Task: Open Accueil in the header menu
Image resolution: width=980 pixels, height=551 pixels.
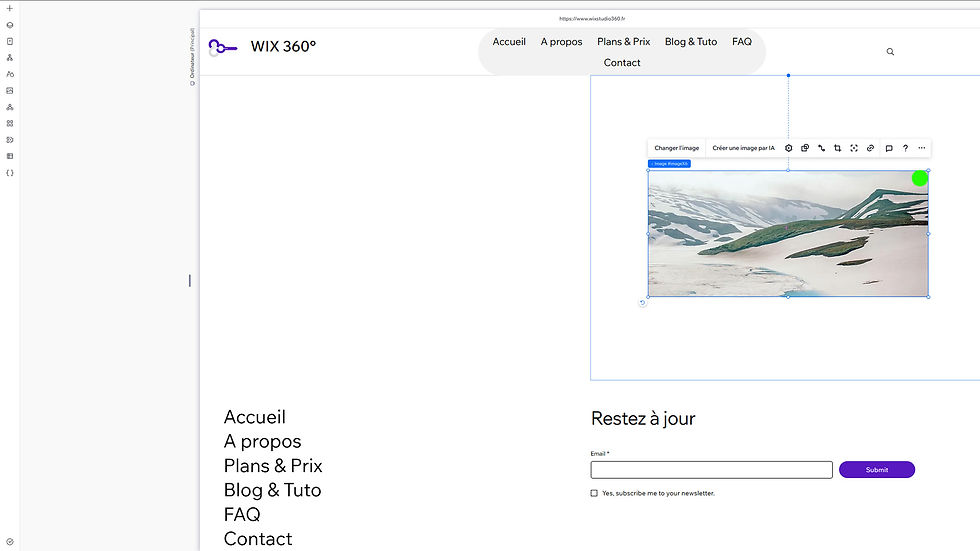Action: click(x=509, y=42)
